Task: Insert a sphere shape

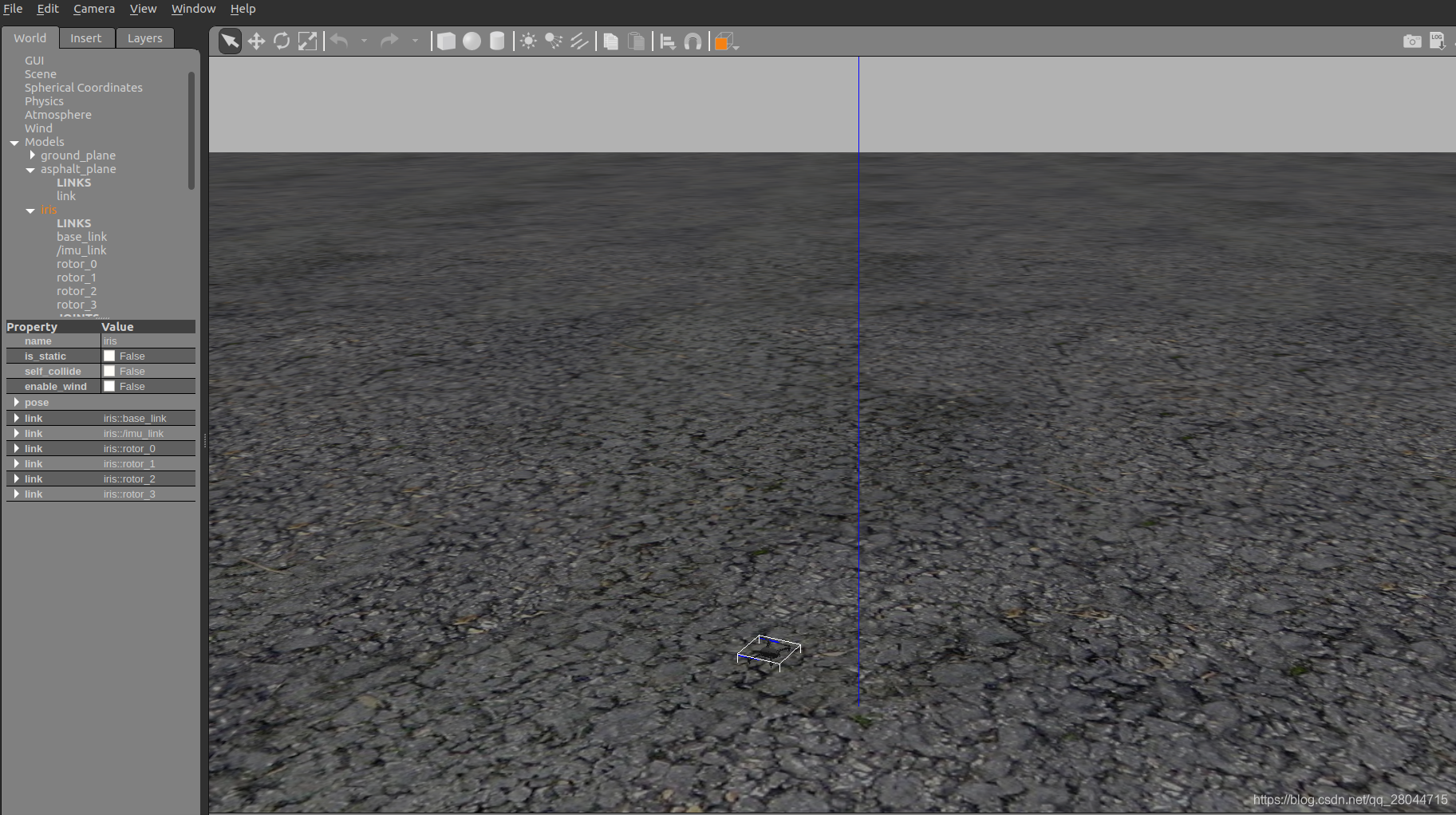Action: pyautogui.click(x=472, y=41)
